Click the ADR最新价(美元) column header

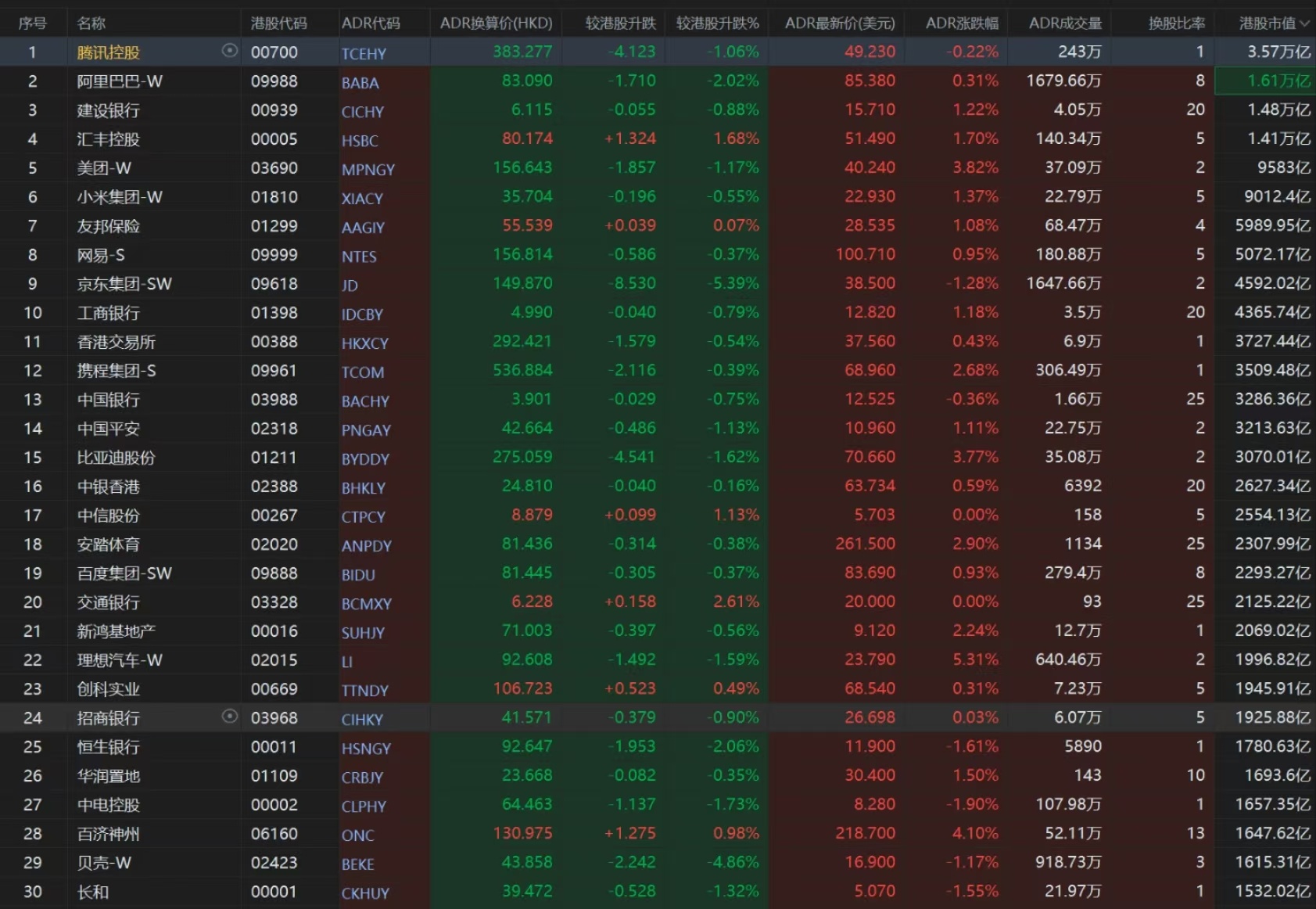tap(840, 23)
